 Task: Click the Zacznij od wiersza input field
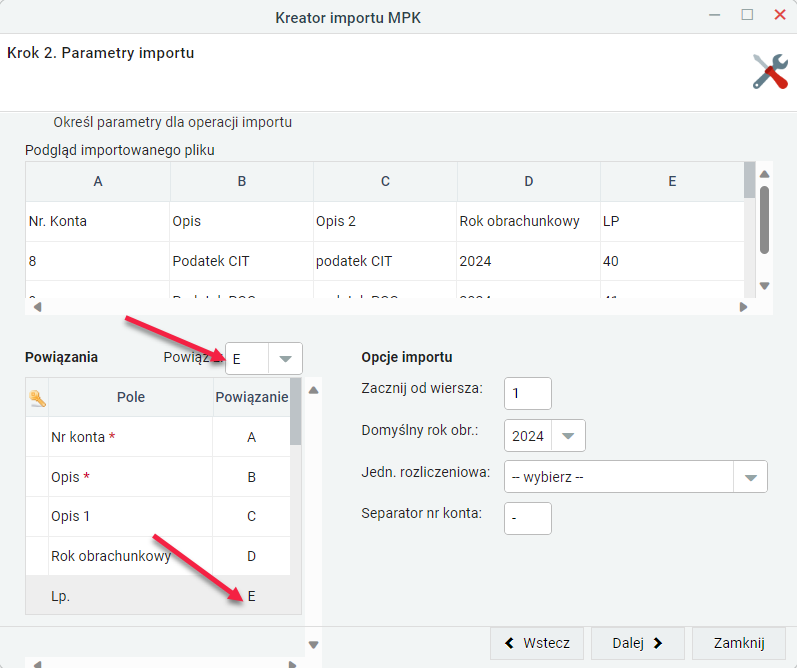point(528,393)
